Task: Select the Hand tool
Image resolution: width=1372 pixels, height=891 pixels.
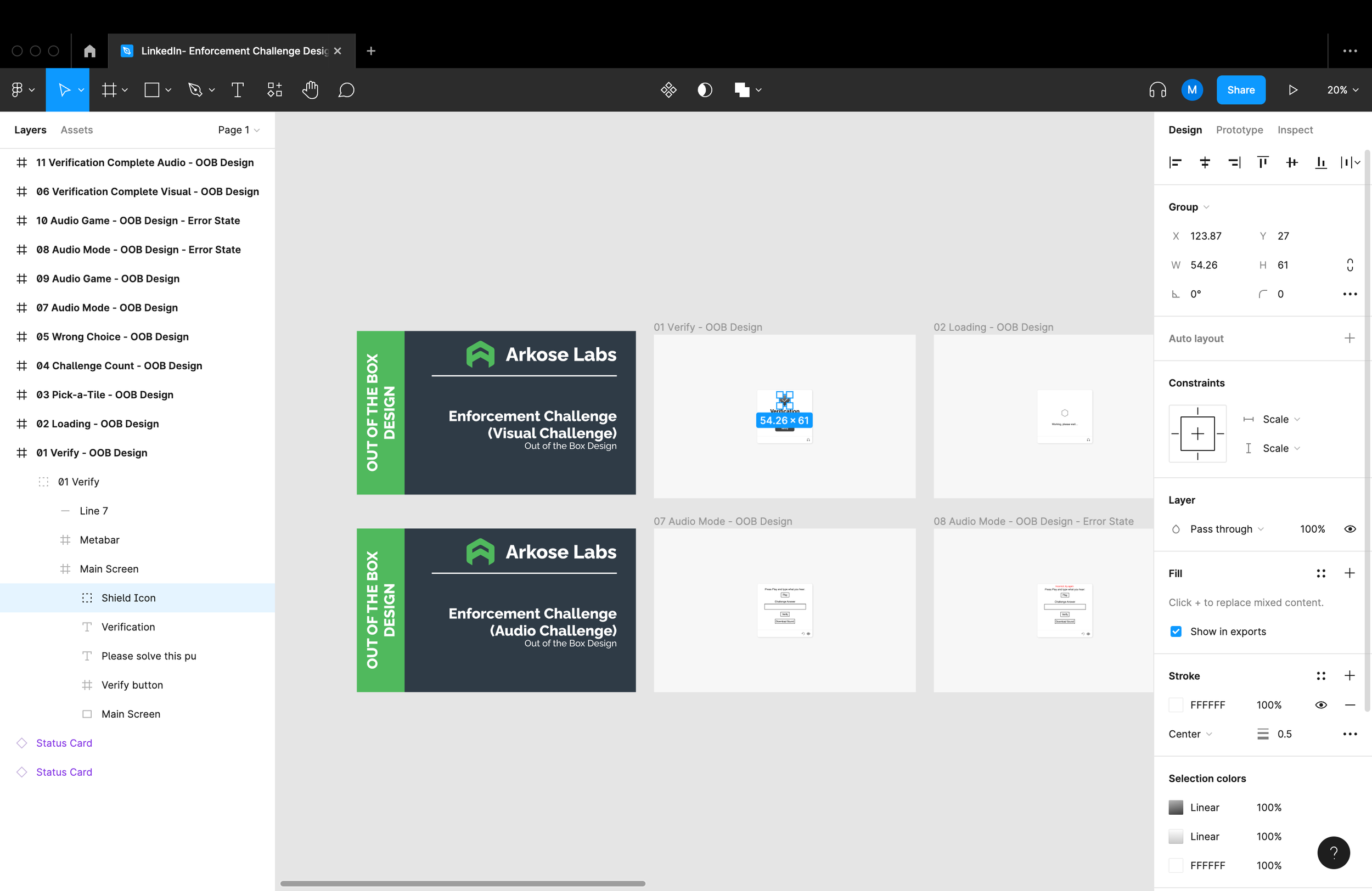Action: (310, 90)
